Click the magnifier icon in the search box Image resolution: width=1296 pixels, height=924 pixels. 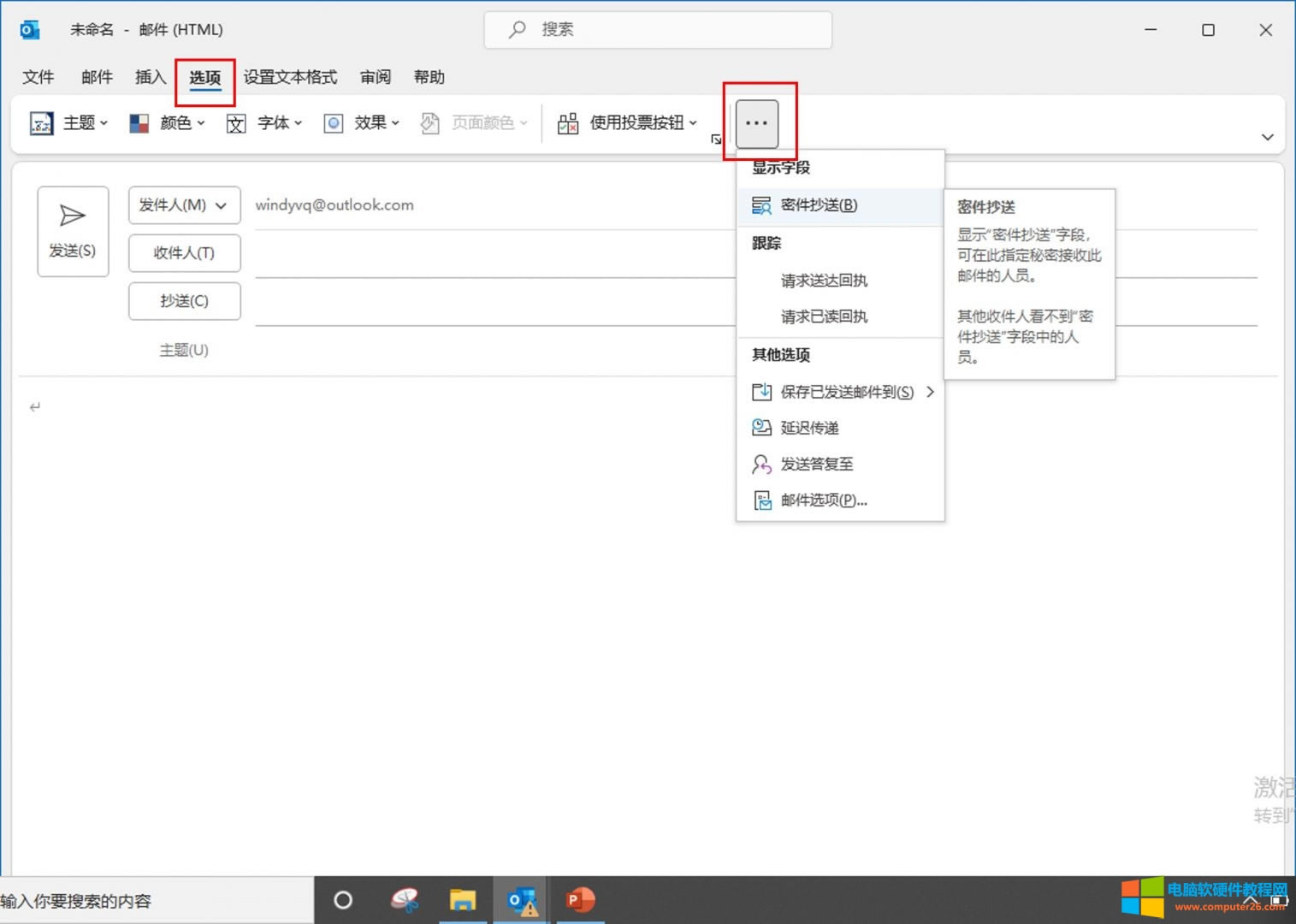(x=517, y=30)
